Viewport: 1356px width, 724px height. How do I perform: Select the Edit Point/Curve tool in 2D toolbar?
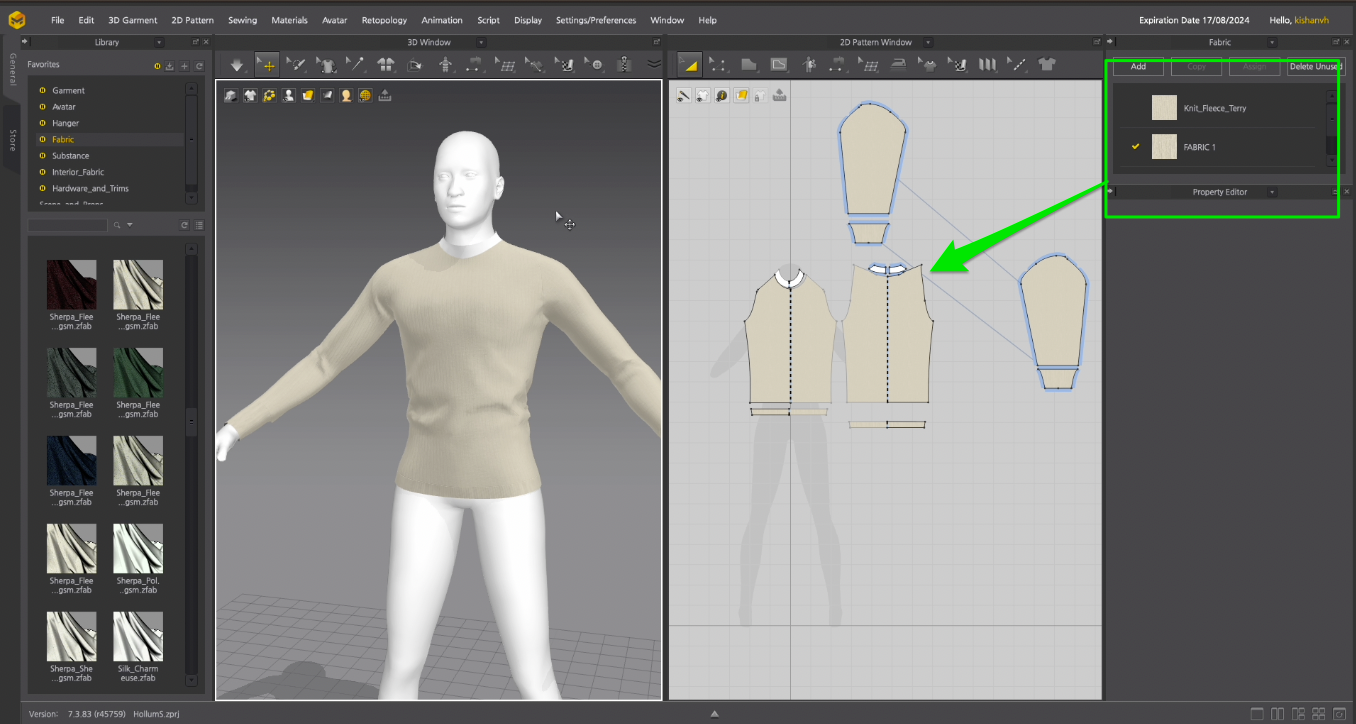(718, 64)
